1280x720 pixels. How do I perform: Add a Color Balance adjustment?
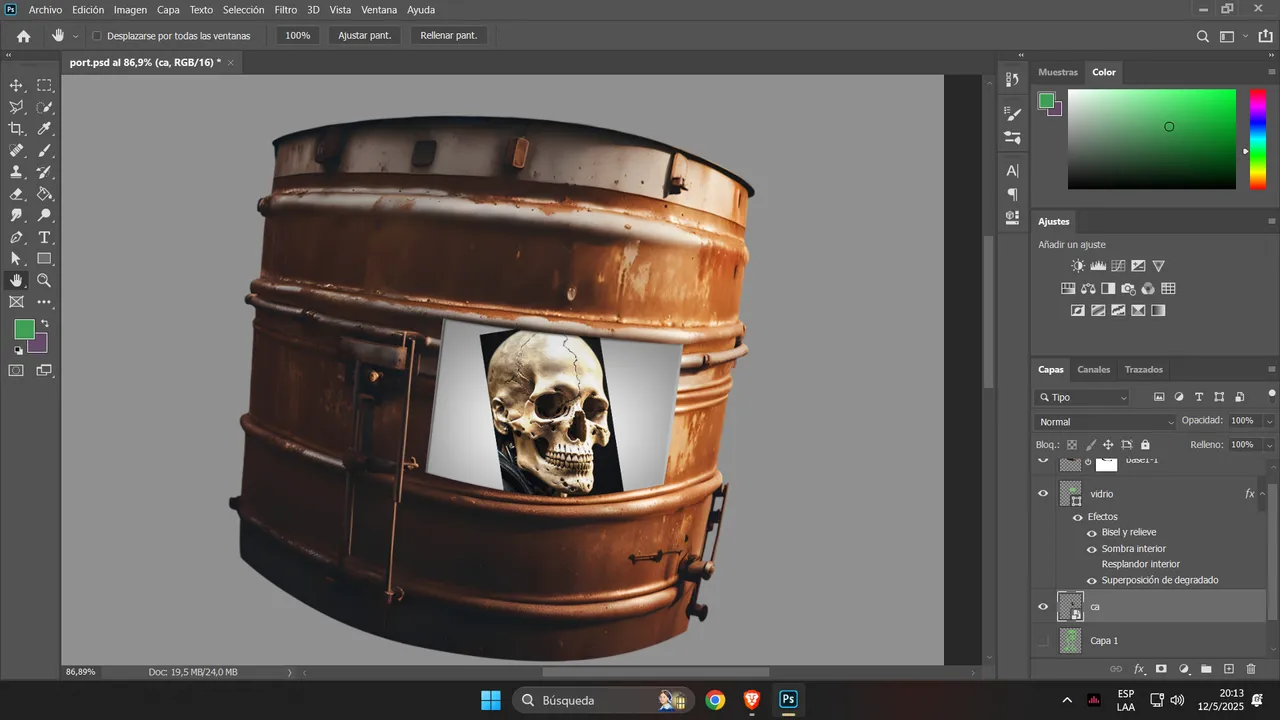pos(1088,289)
